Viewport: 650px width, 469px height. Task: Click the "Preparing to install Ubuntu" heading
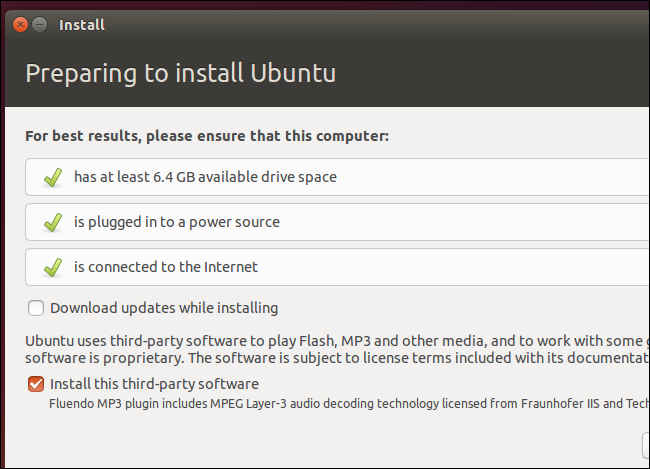(180, 73)
